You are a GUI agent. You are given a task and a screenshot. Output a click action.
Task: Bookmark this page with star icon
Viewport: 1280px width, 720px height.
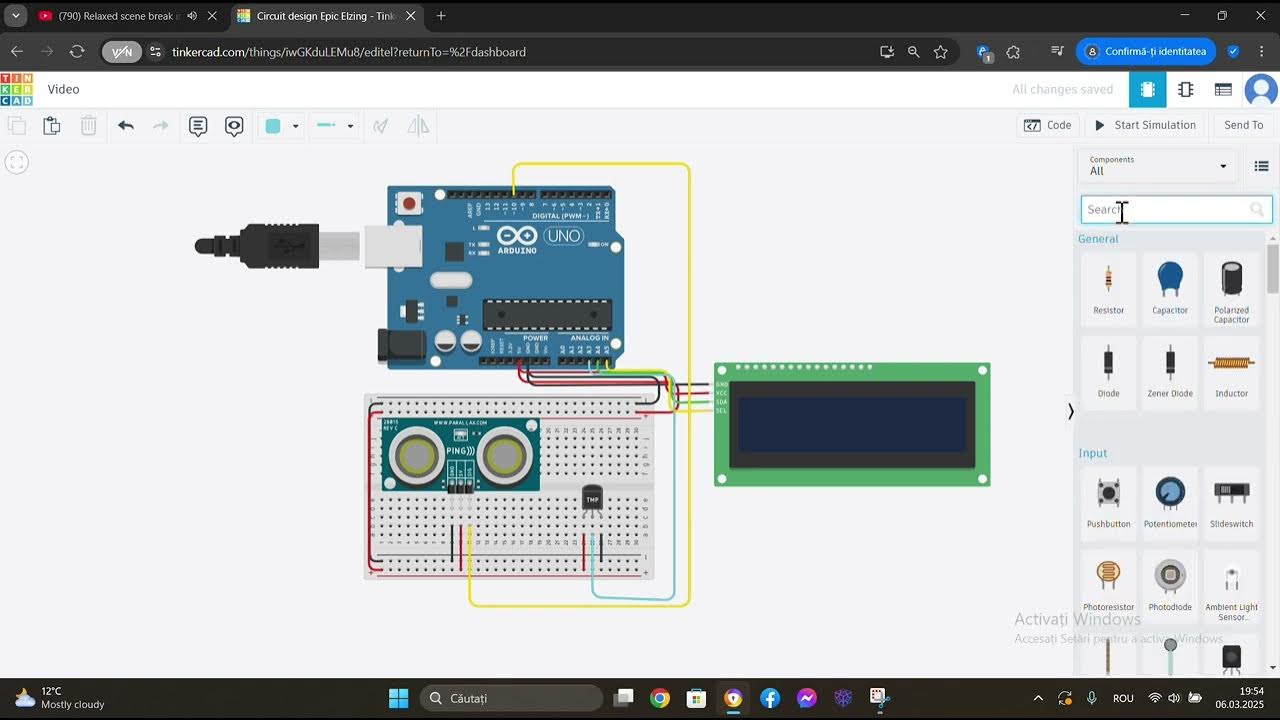[940, 51]
